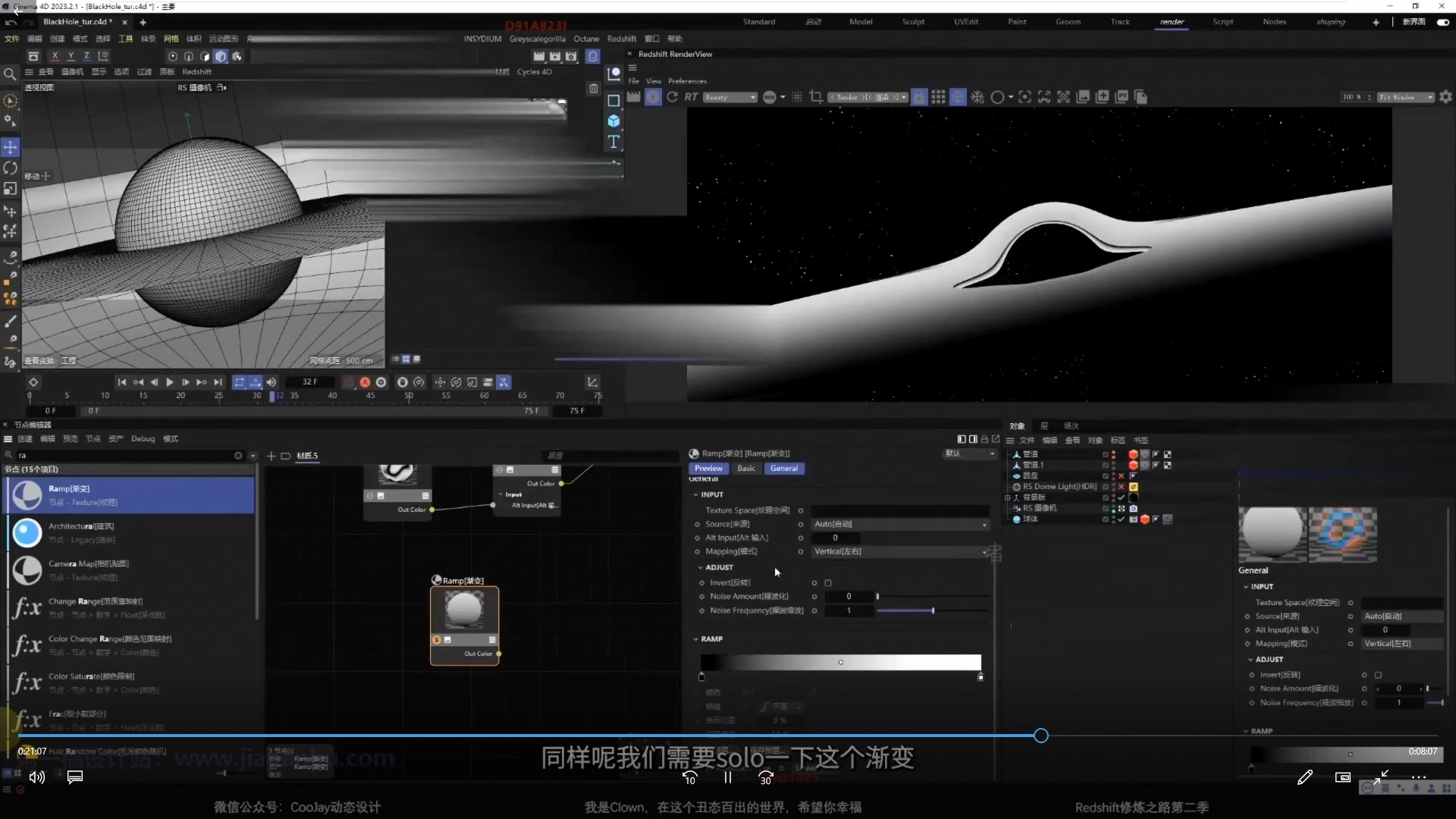Open the Preferences menu in RenderView
The image size is (1456, 819).
coord(687,81)
